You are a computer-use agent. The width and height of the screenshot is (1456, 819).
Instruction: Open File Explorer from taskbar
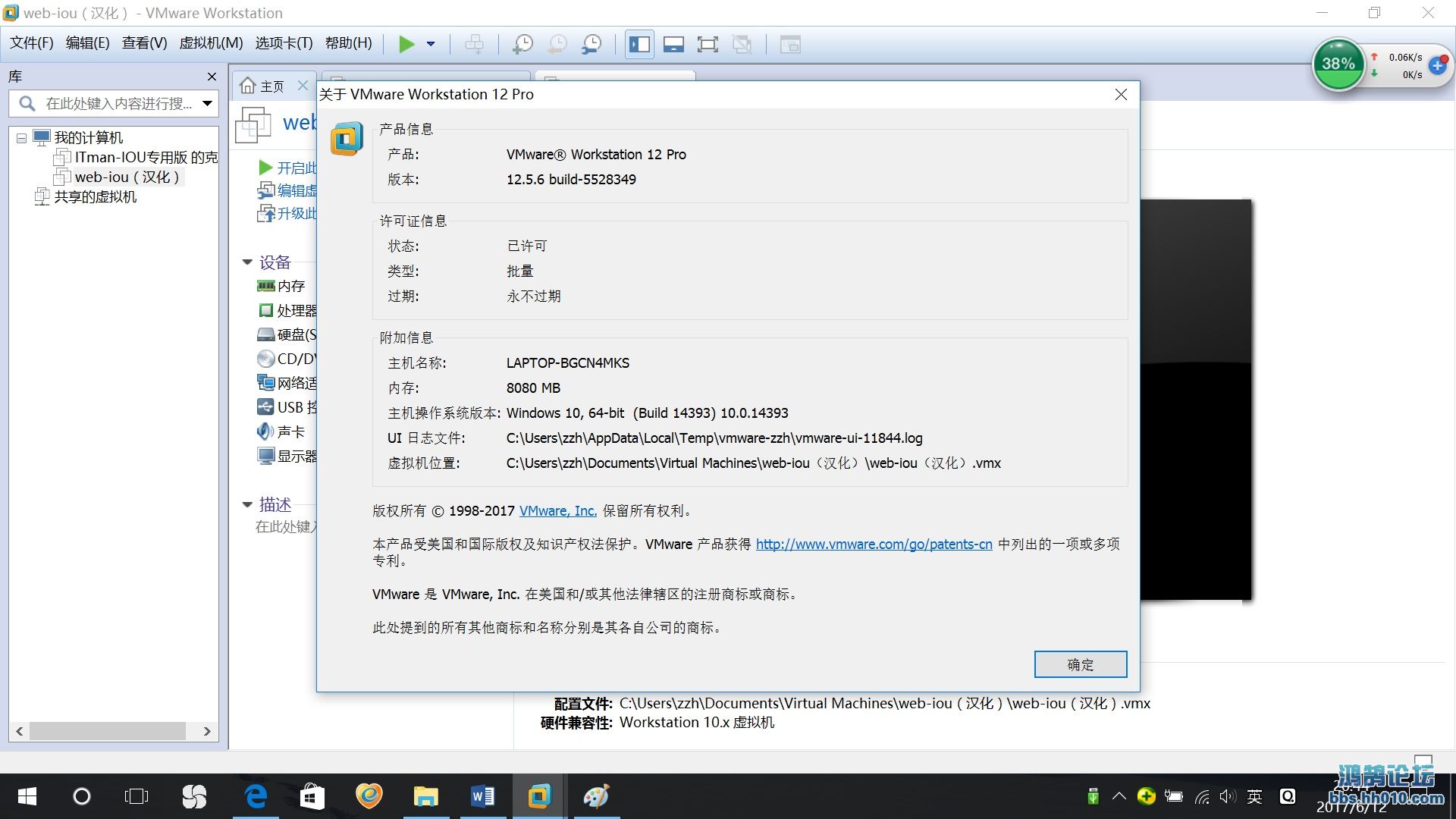pos(426,796)
